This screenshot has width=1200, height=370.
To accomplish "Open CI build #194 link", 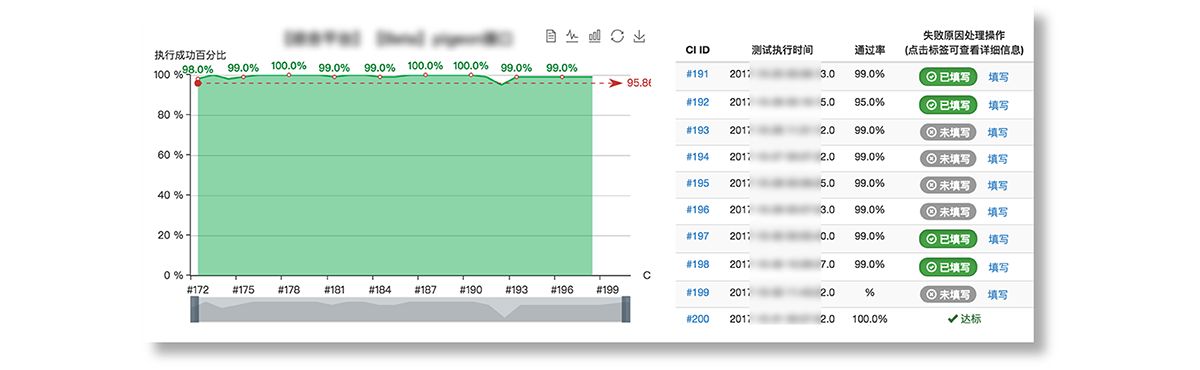I will tap(697, 157).
